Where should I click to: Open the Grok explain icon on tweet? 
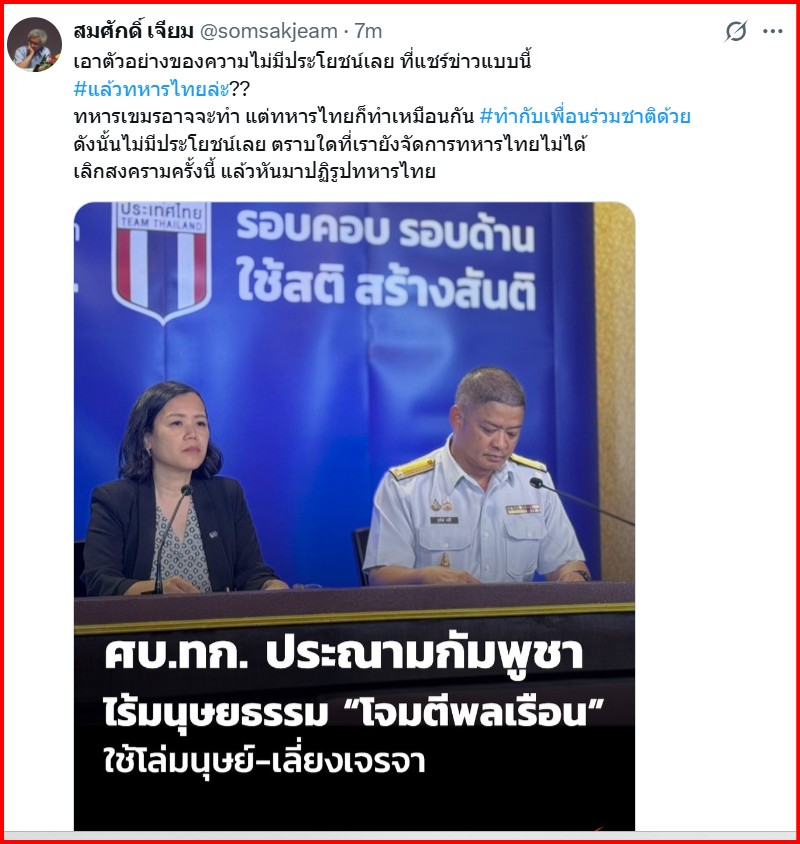pos(735,31)
